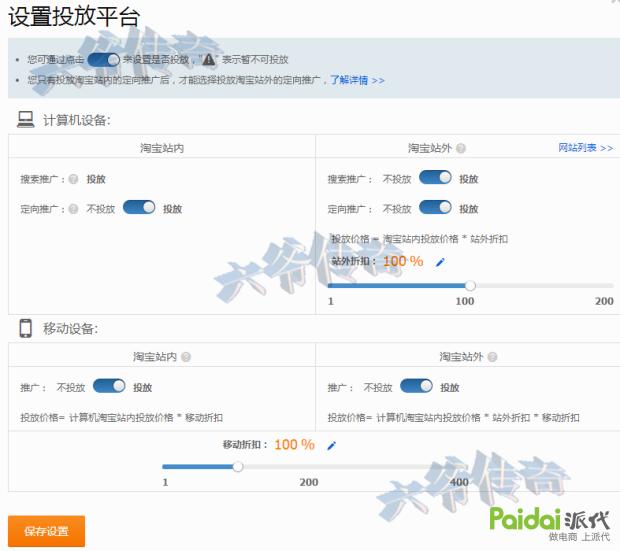This screenshot has height=551, width=620.
Task: Click the 保存设置 save button
Action: point(46,531)
